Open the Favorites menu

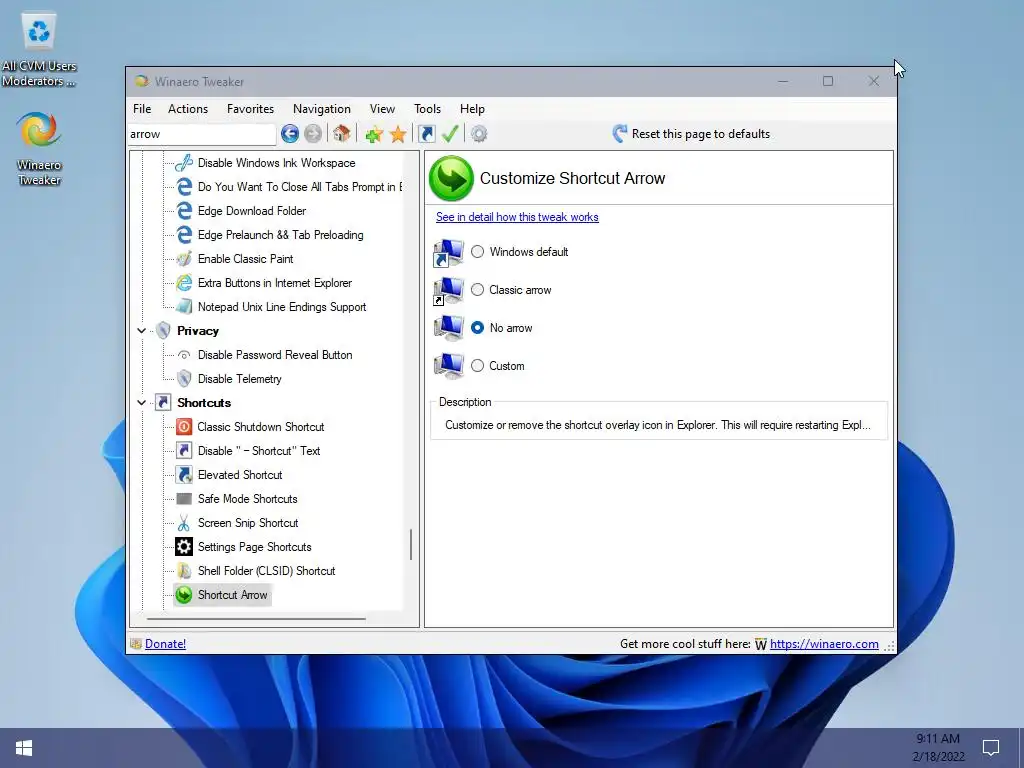(x=250, y=109)
